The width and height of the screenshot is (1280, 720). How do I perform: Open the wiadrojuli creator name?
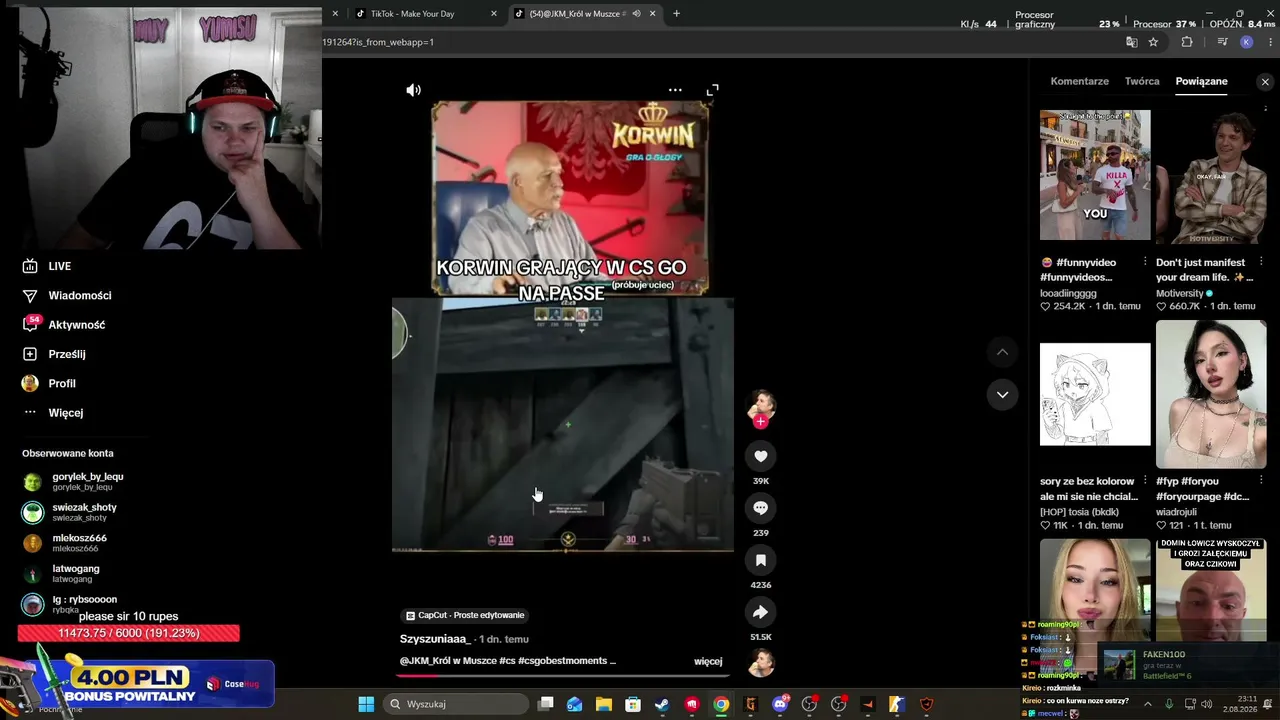(x=1179, y=512)
